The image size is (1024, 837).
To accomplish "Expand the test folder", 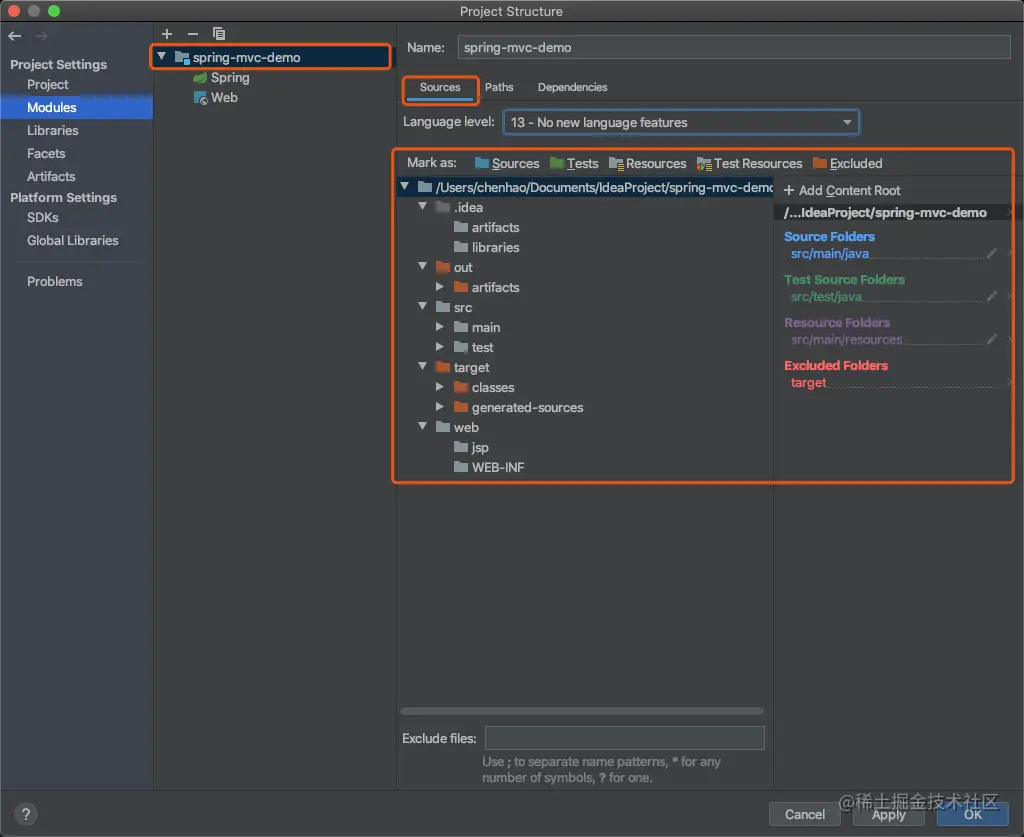I will point(440,347).
